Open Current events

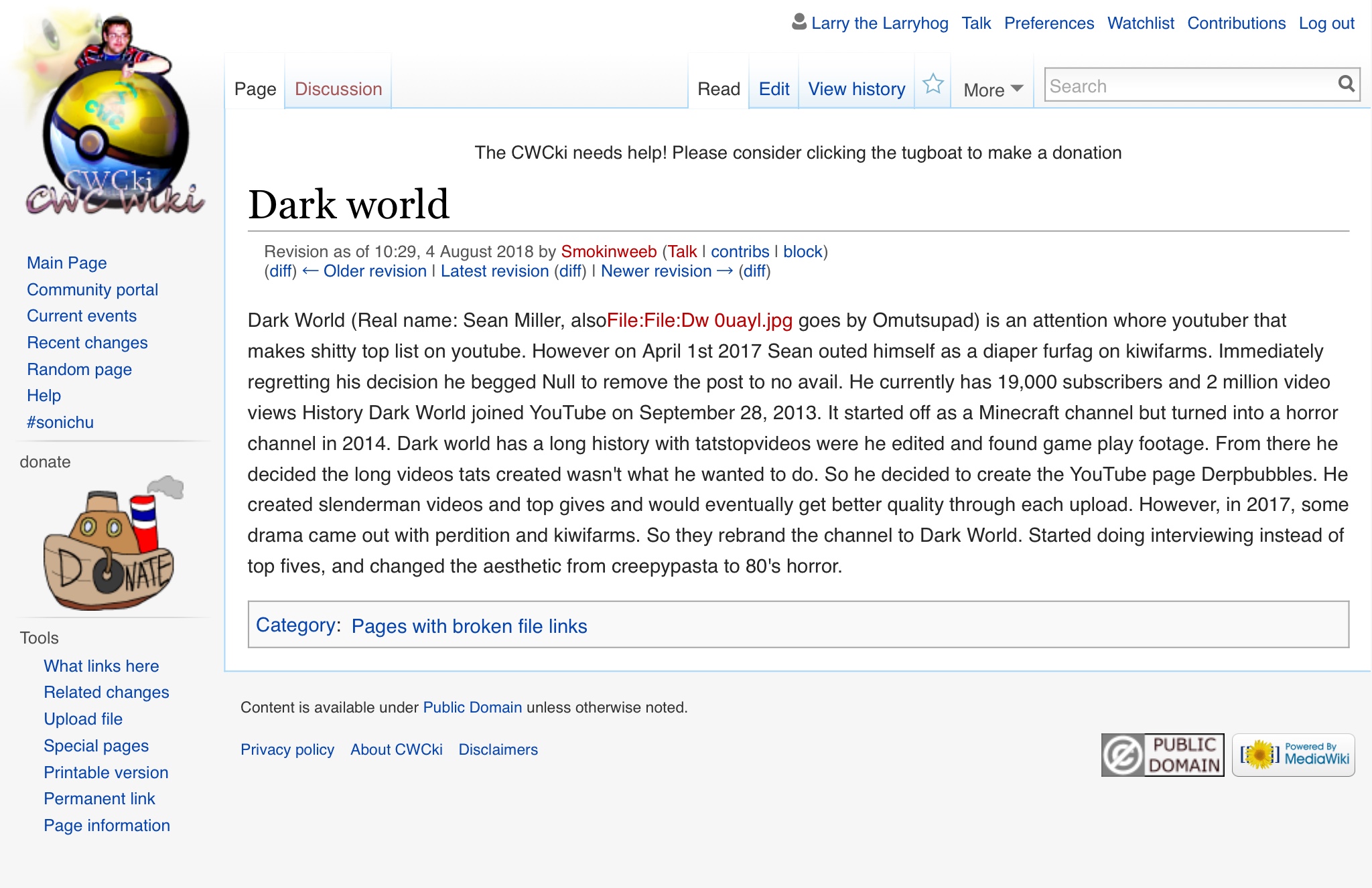tap(82, 316)
